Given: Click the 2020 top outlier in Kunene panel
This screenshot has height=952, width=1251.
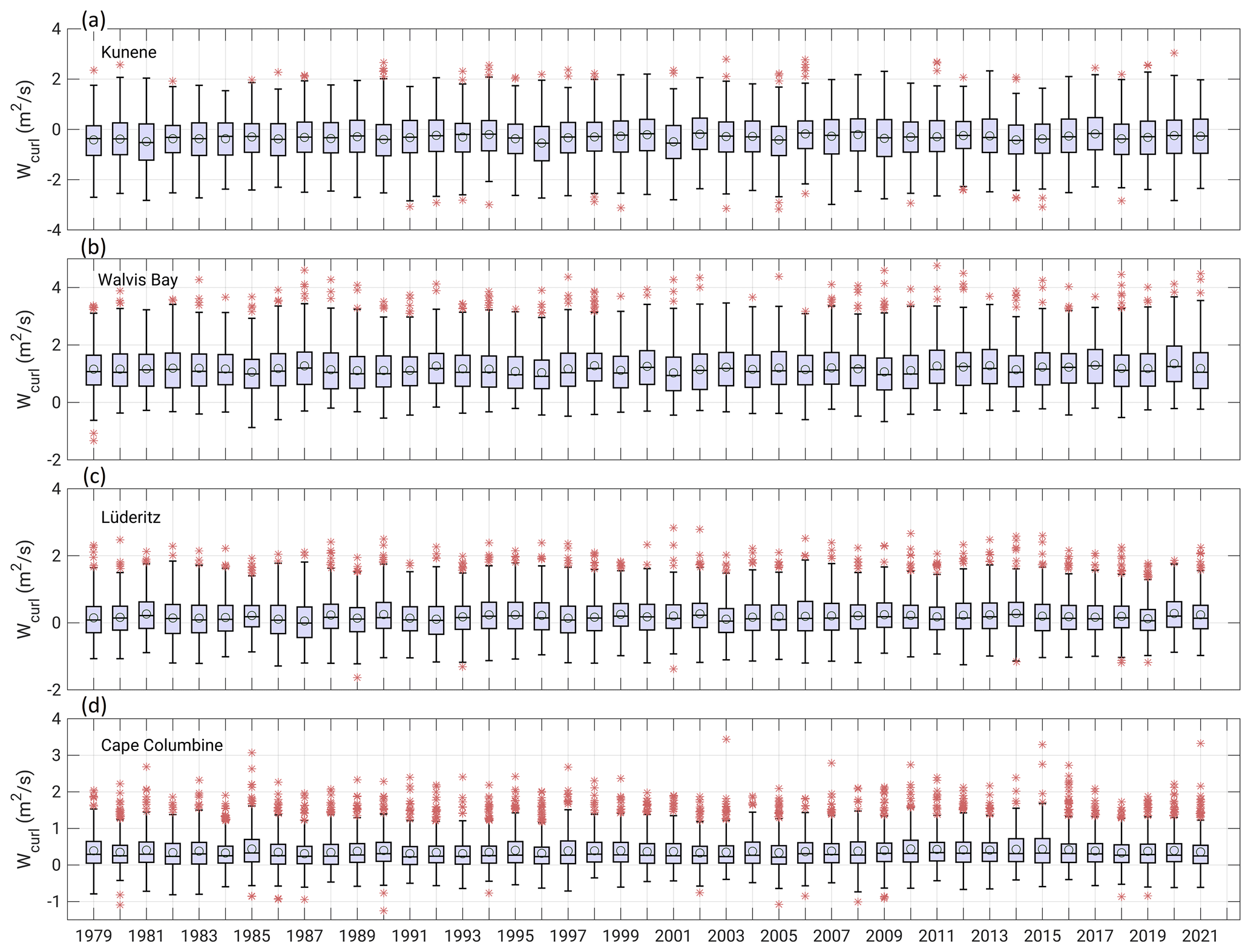Looking at the screenshot, I should coord(1174,53).
